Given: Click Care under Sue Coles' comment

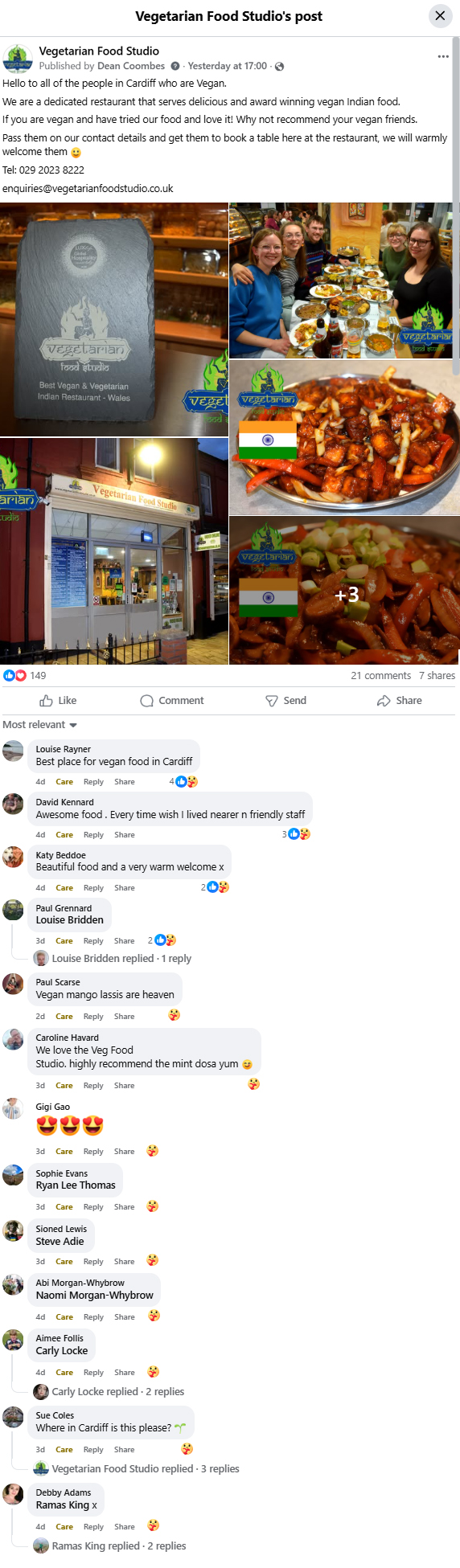Looking at the screenshot, I should (x=64, y=1450).
